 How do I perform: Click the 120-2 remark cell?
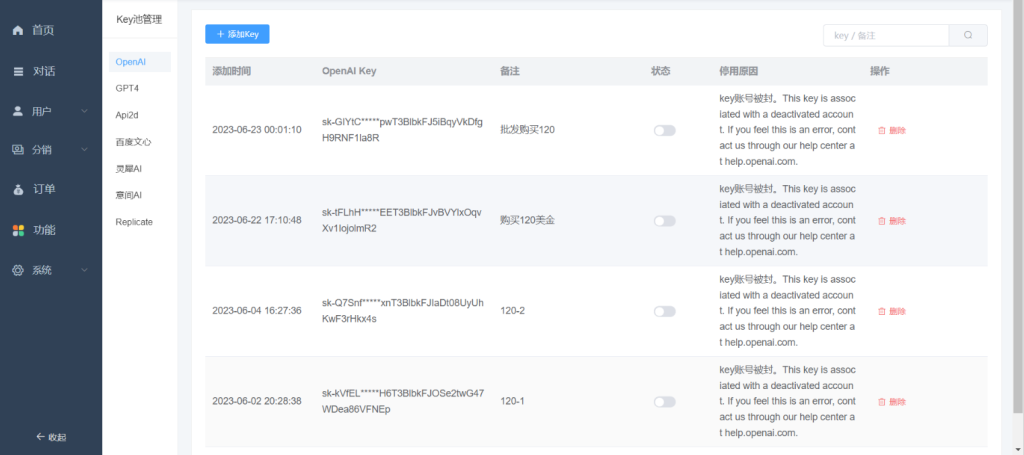point(512,311)
